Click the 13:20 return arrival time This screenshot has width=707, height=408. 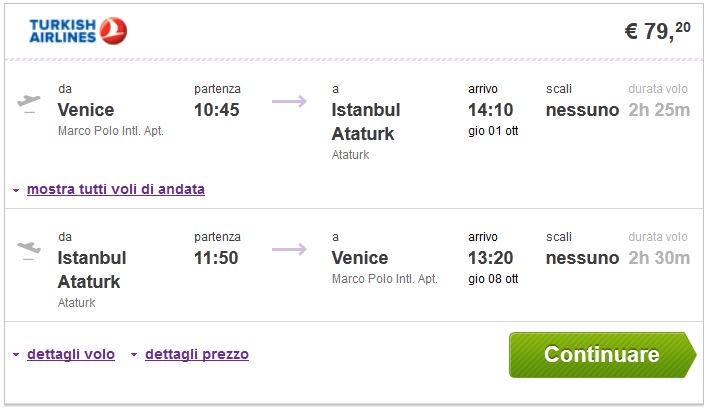click(x=491, y=258)
